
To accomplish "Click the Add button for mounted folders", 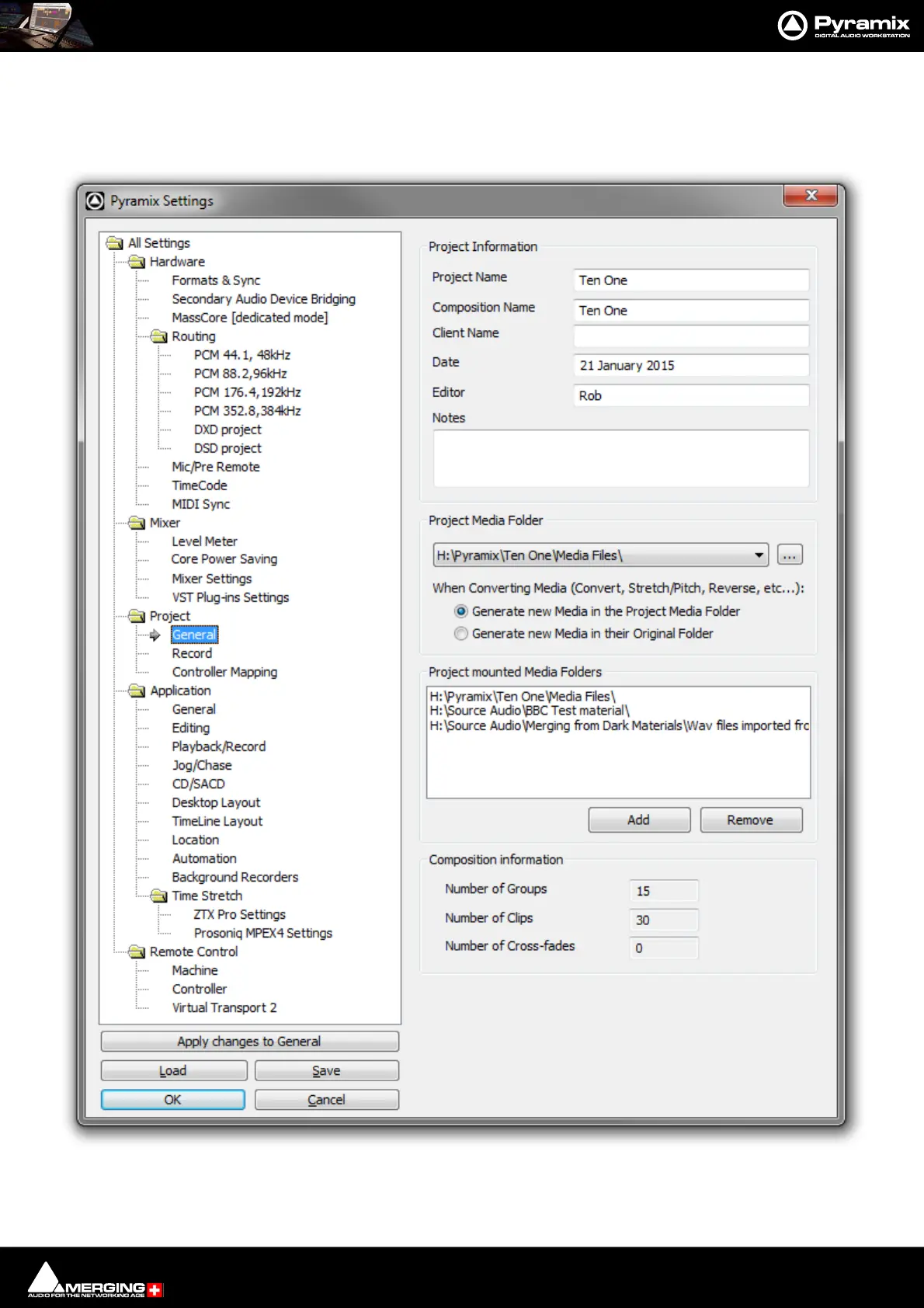I will pos(638,820).
